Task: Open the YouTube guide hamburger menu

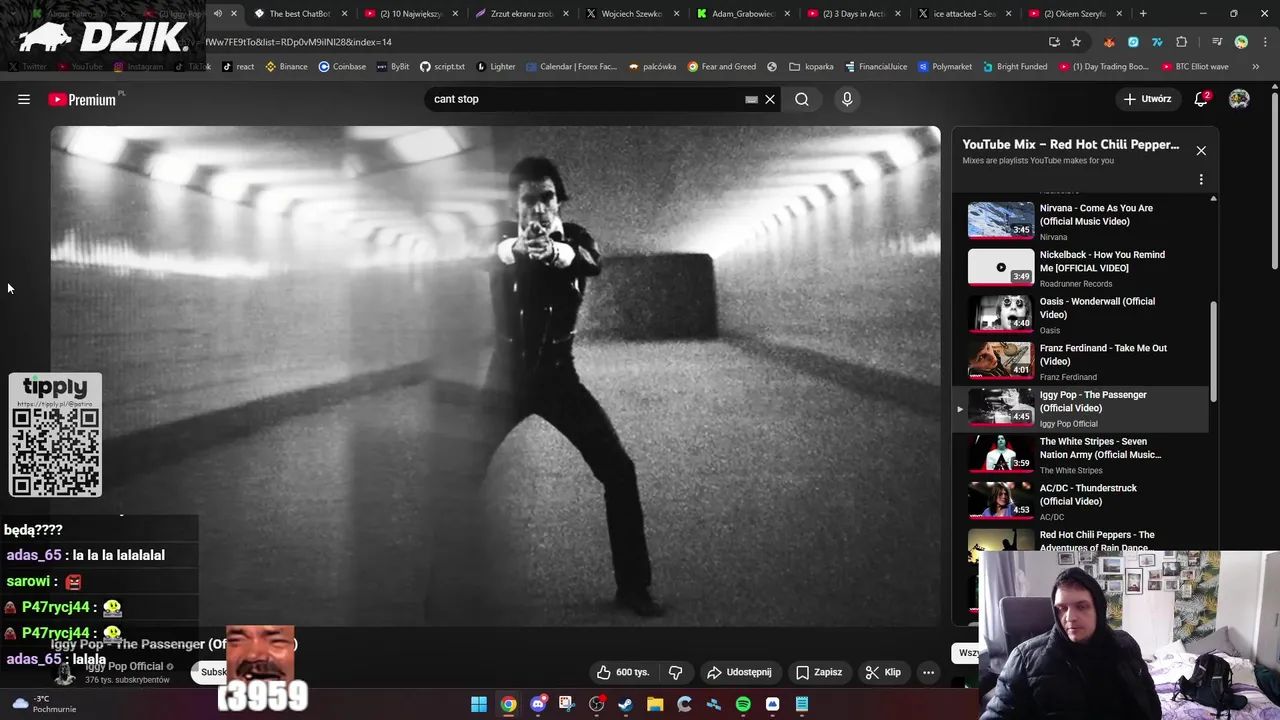Action: coord(24,99)
